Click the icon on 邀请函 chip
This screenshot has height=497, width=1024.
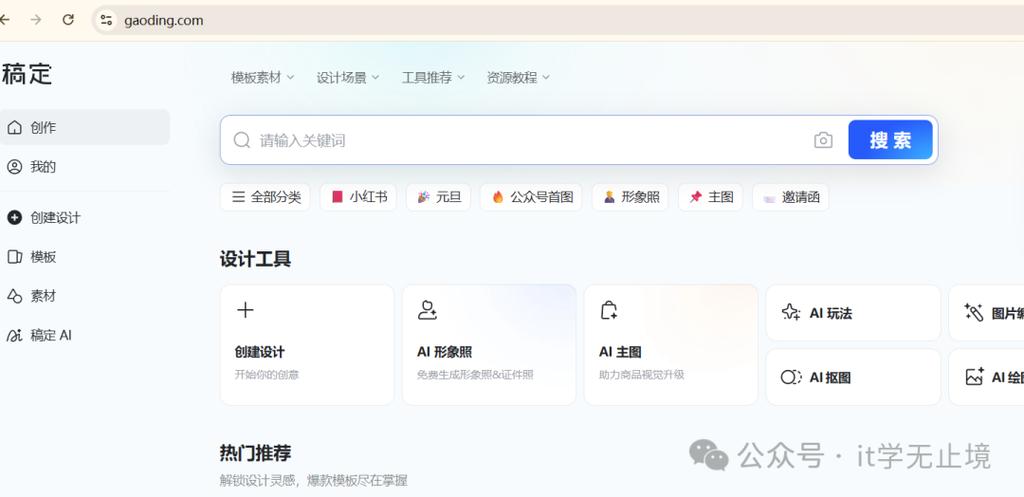click(x=769, y=197)
